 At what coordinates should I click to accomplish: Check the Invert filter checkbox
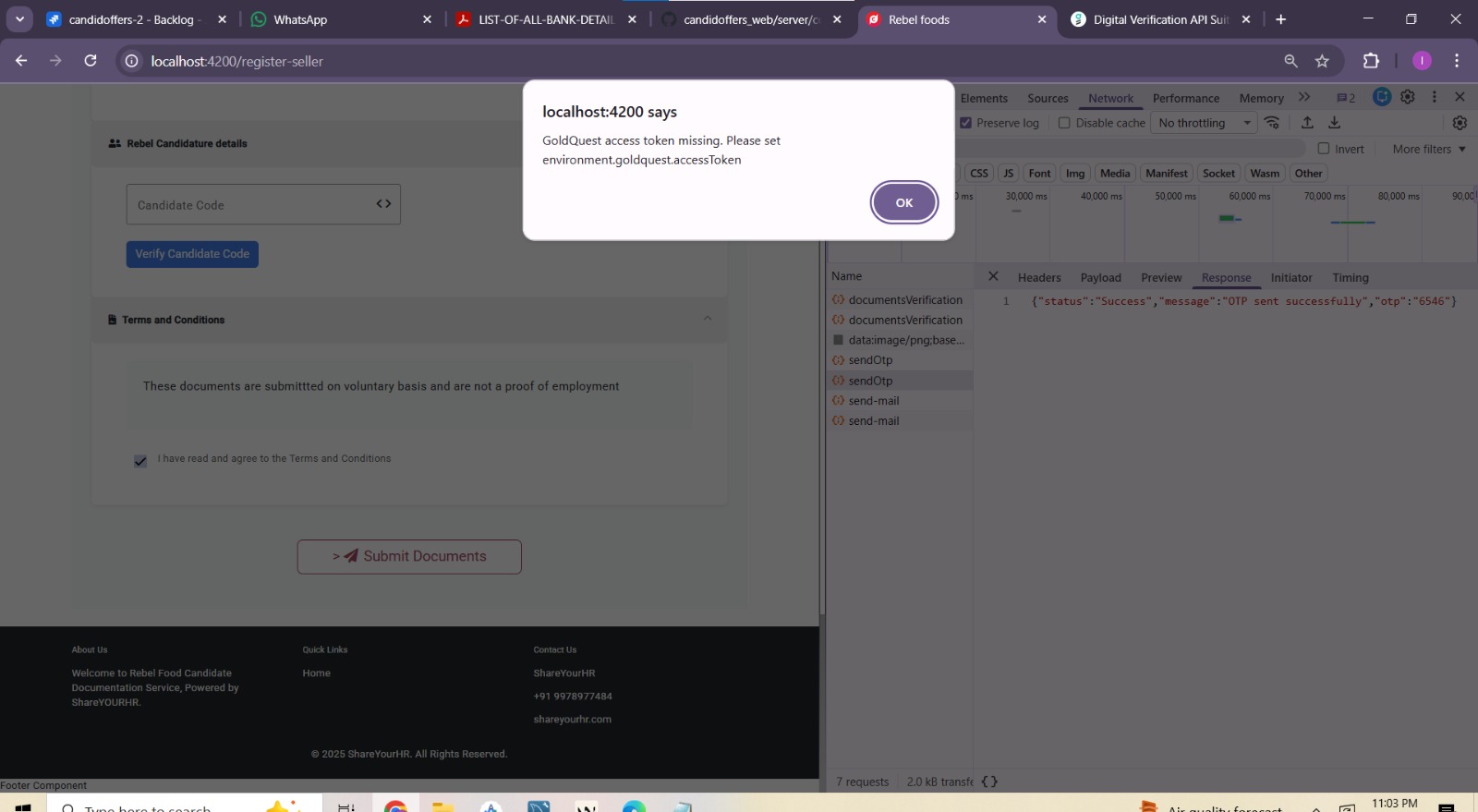point(1323,149)
